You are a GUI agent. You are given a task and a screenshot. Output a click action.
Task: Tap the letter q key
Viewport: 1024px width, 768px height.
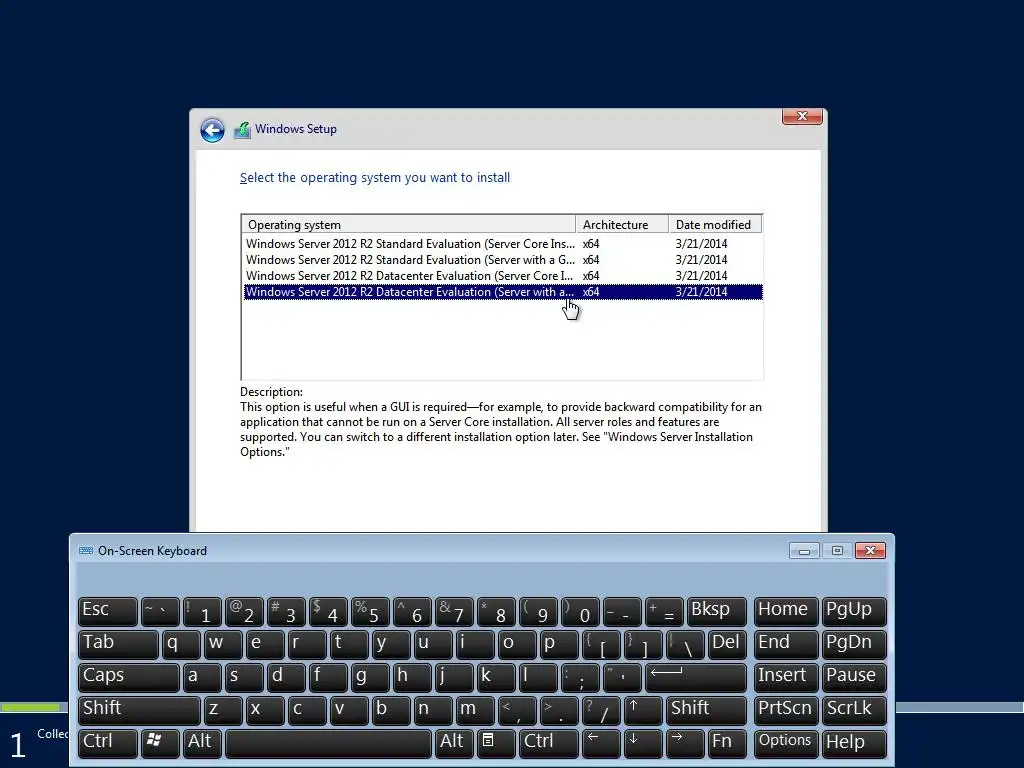[x=182, y=644]
